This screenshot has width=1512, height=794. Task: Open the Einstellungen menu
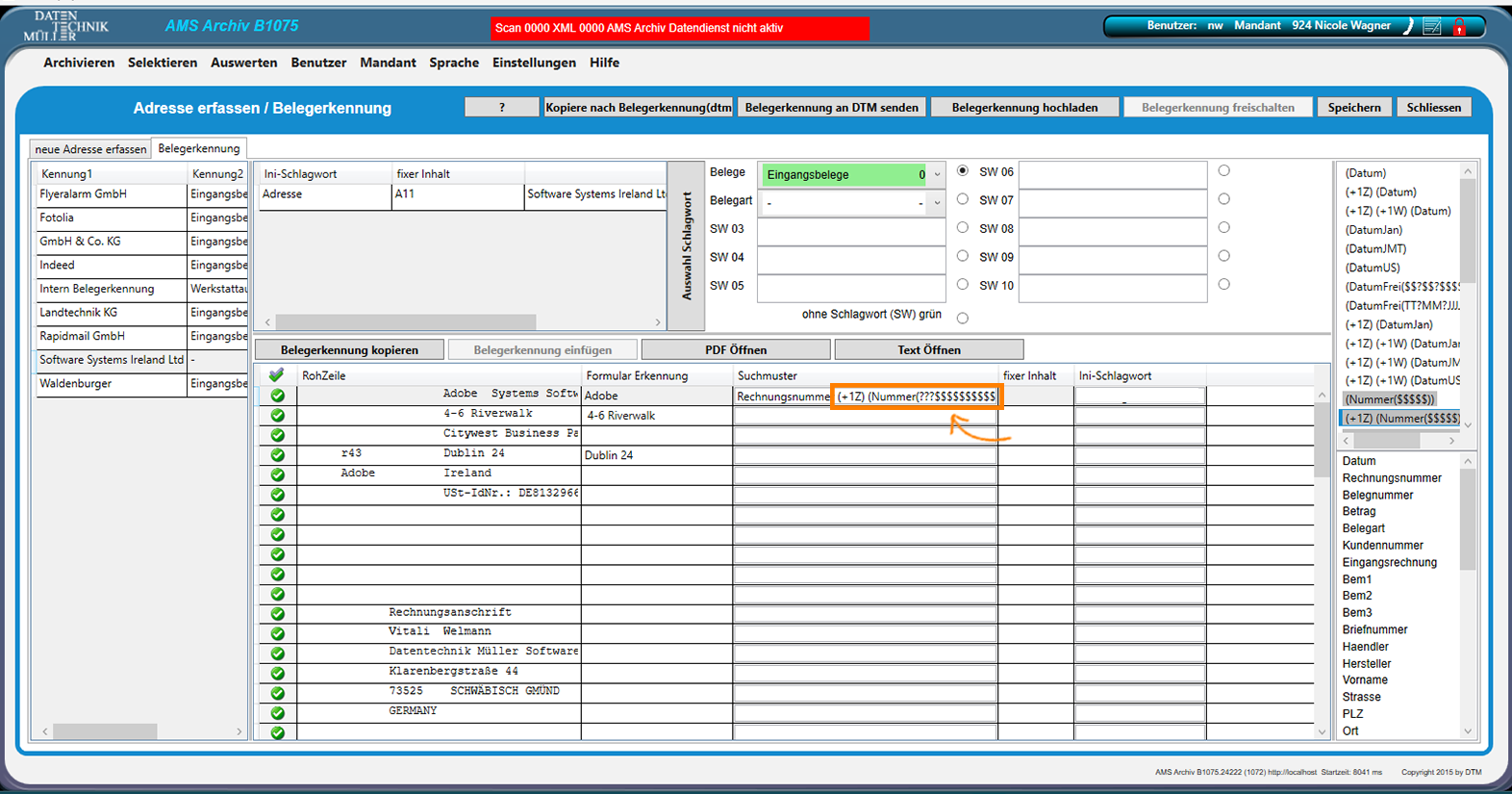534,63
